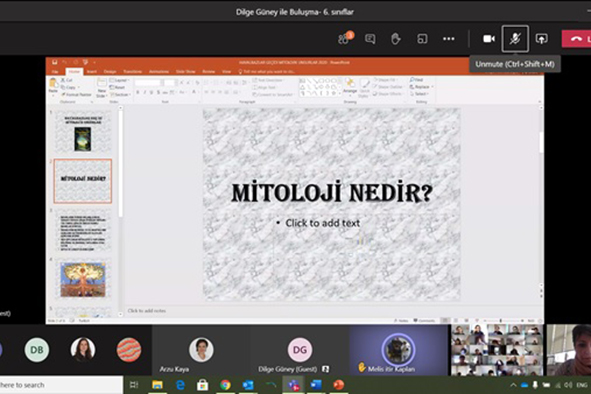
Task: Click Reset slide button
Action: (117, 87)
